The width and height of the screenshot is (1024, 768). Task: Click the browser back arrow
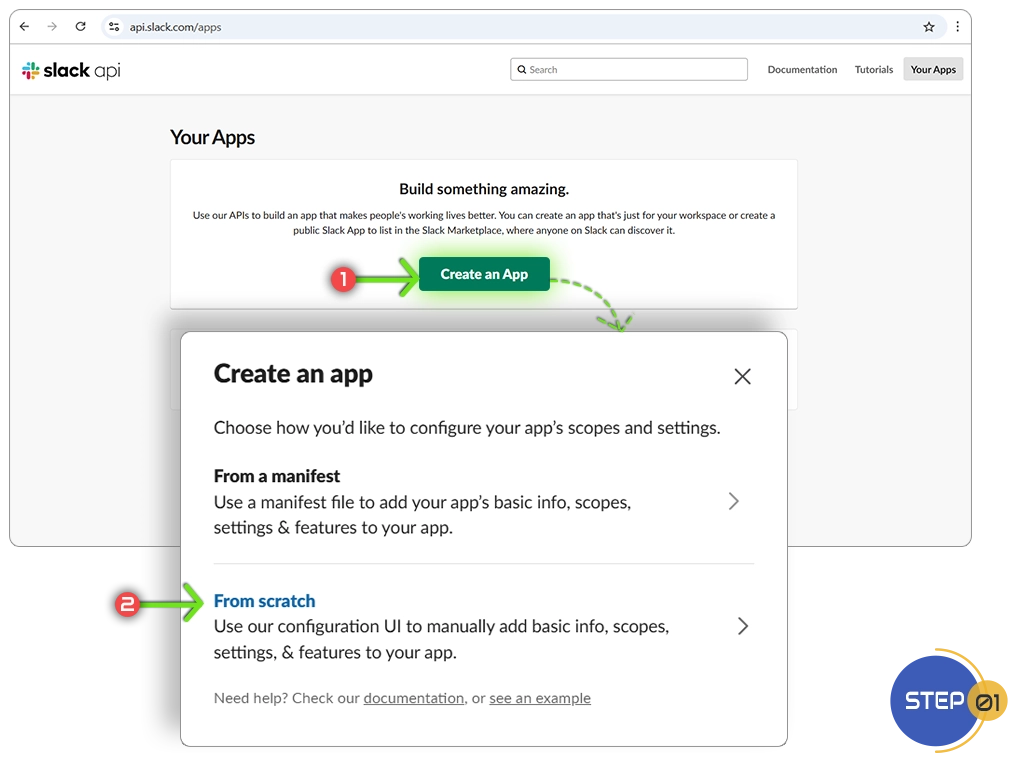point(25,27)
